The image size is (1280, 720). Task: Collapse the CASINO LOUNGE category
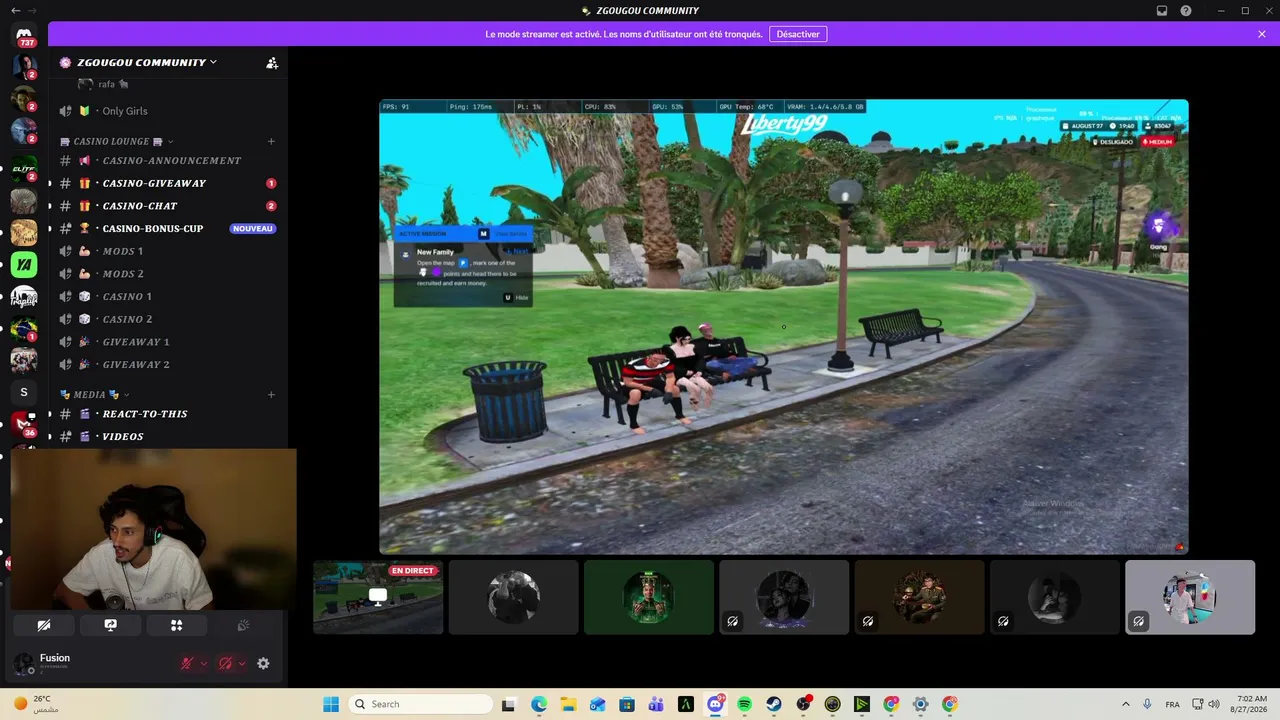click(117, 141)
